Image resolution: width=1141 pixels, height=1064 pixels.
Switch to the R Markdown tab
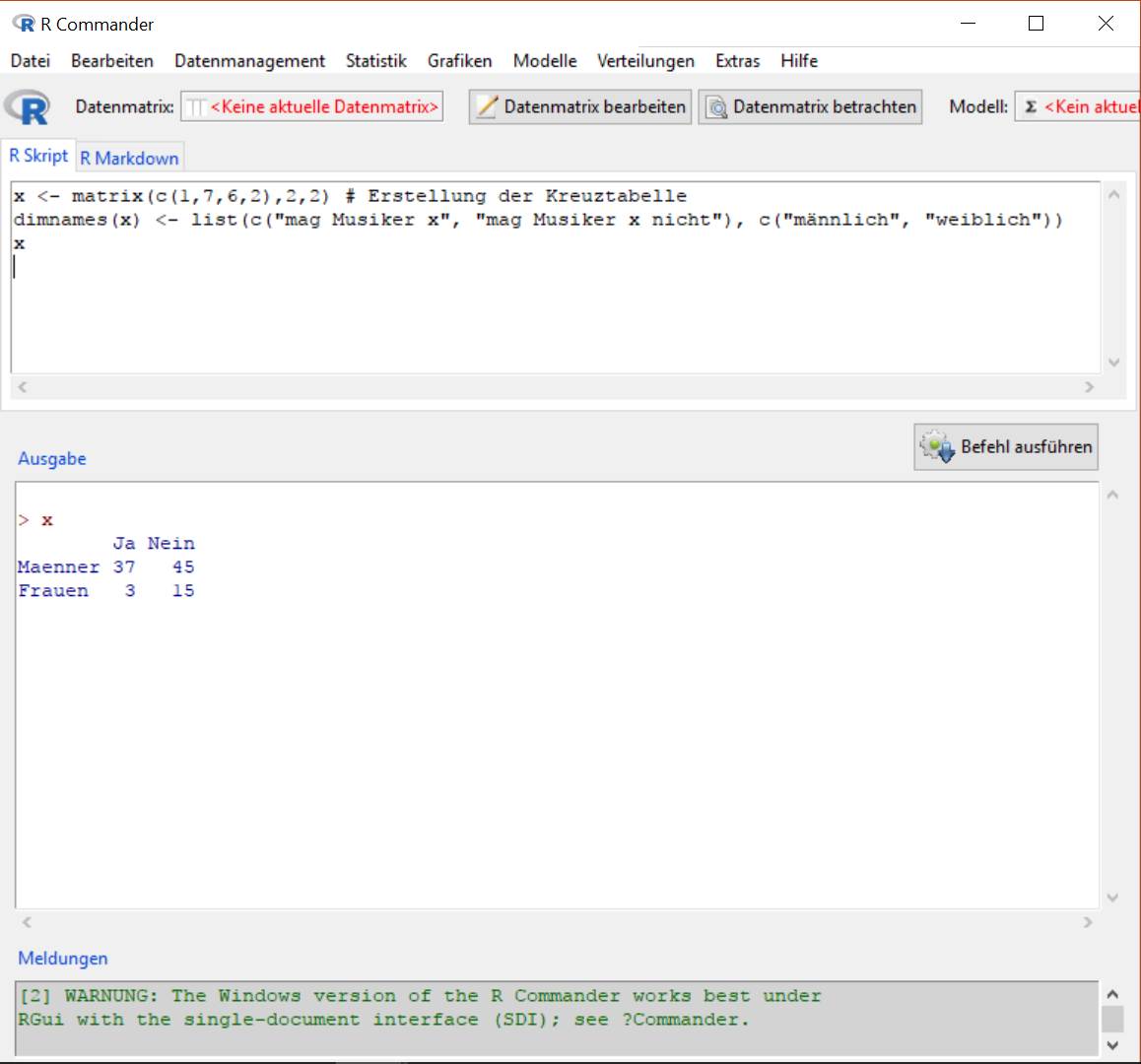(x=129, y=158)
